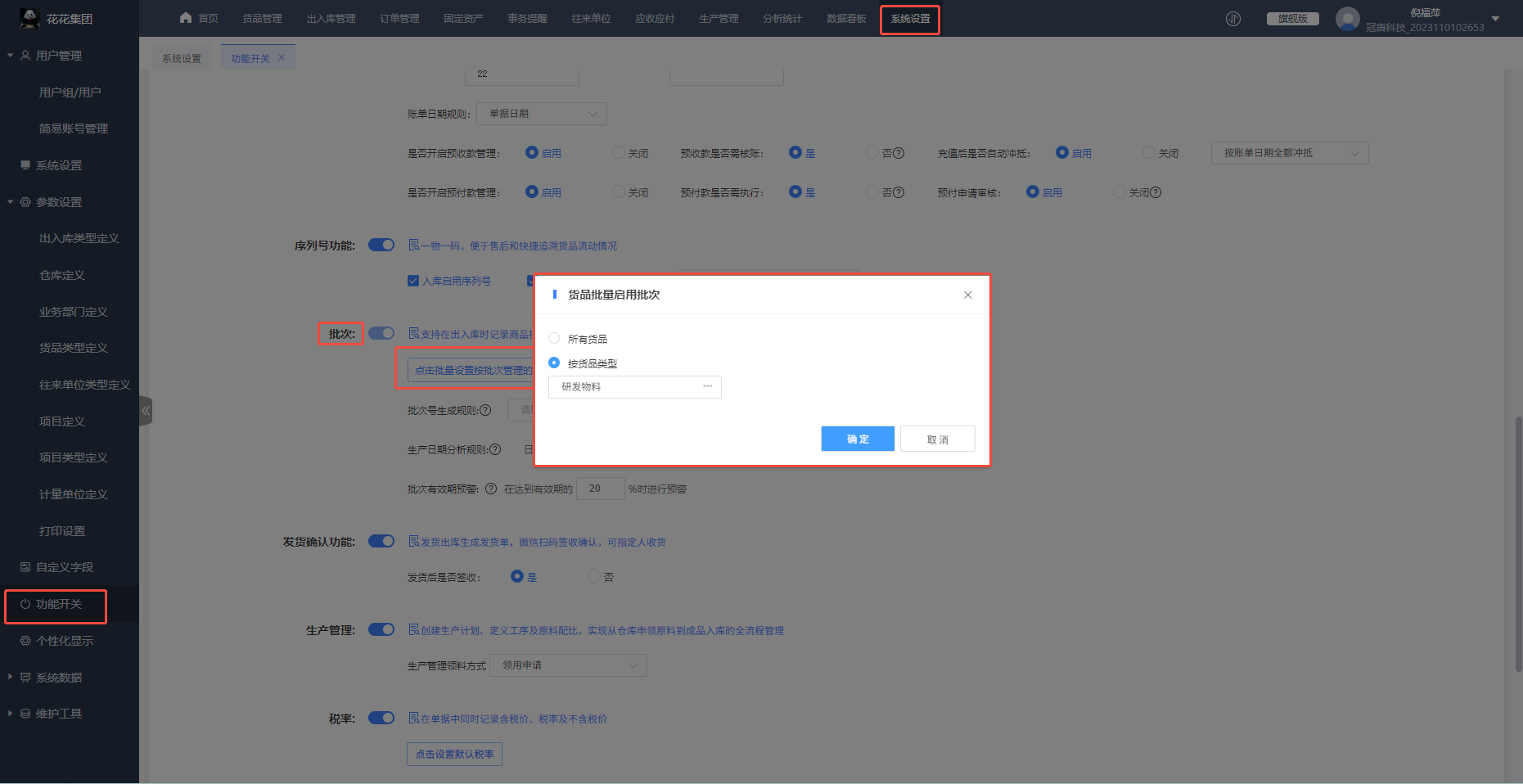Image resolution: width=1523 pixels, height=784 pixels.
Task: Close the 功能开关 tab with its x
Action: click(x=282, y=57)
